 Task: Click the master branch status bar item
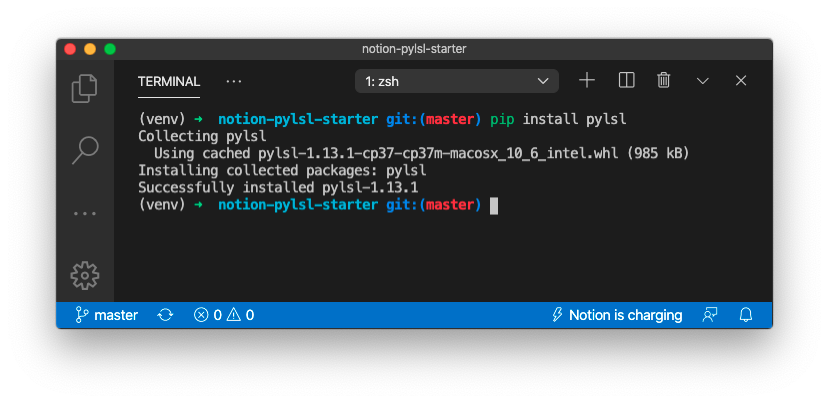coord(106,315)
